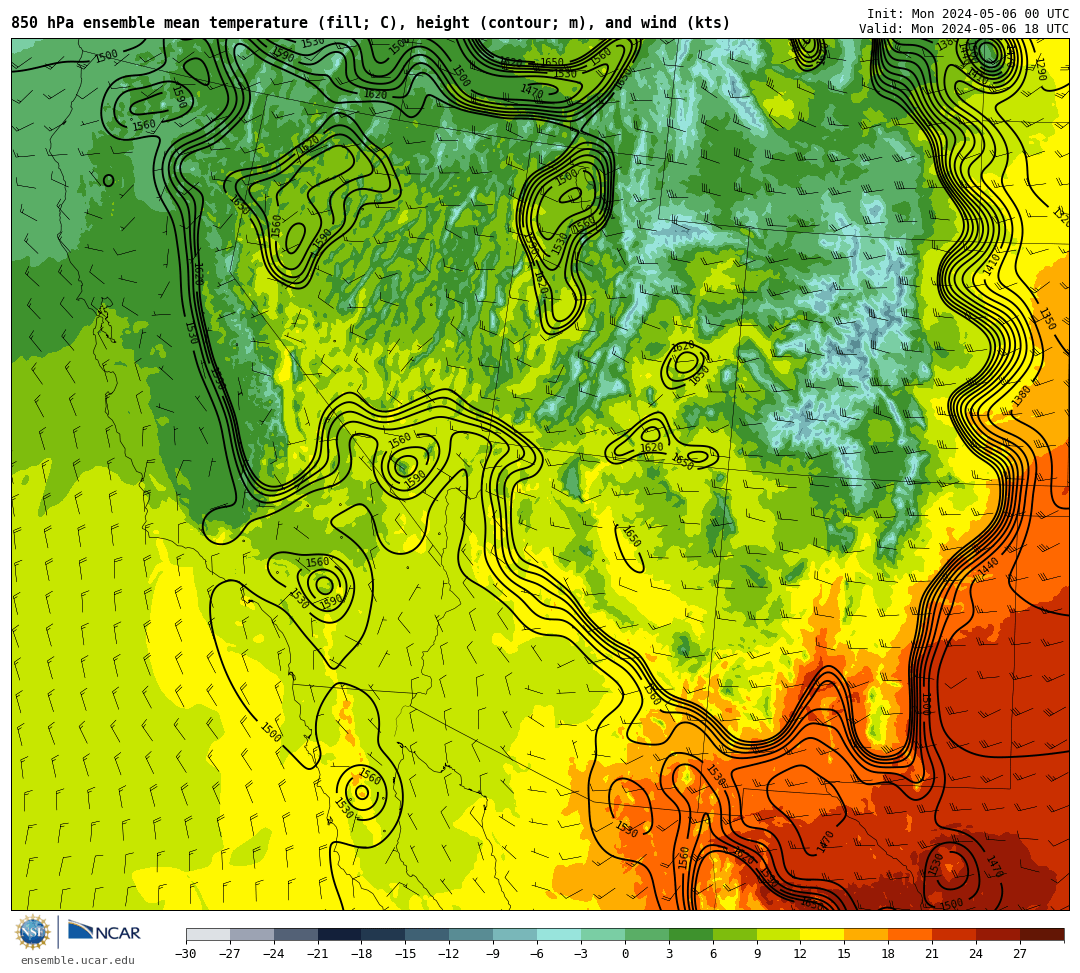The width and height of the screenshot is (1080, 973).
Task: Click the '-12' colorbar tick label
Action: coord(449,954)
